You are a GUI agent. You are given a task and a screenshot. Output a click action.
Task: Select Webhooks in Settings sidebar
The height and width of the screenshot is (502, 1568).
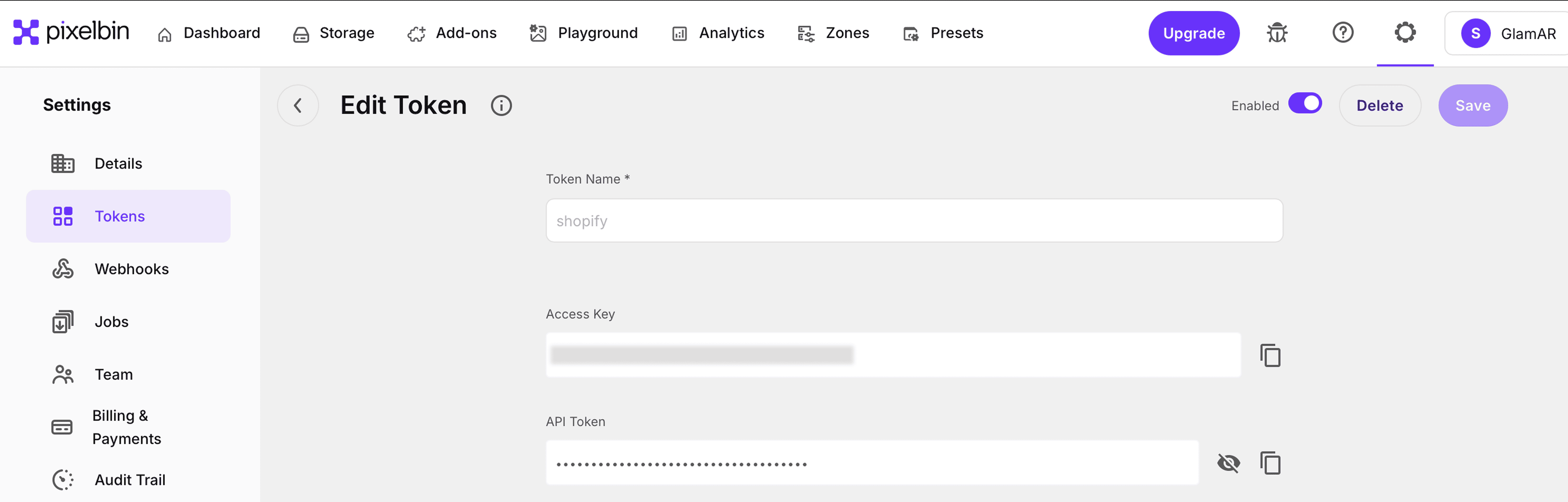point(131,269)
